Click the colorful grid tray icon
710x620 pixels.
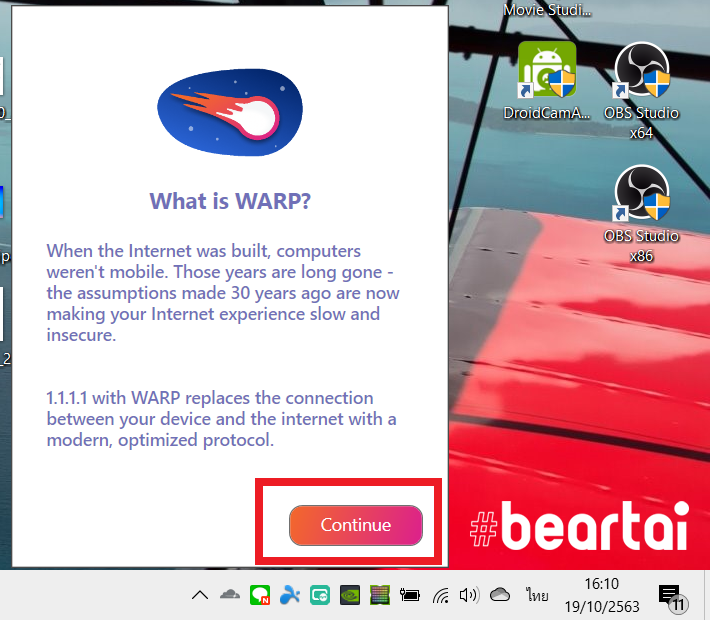click(x=380, y=595)
